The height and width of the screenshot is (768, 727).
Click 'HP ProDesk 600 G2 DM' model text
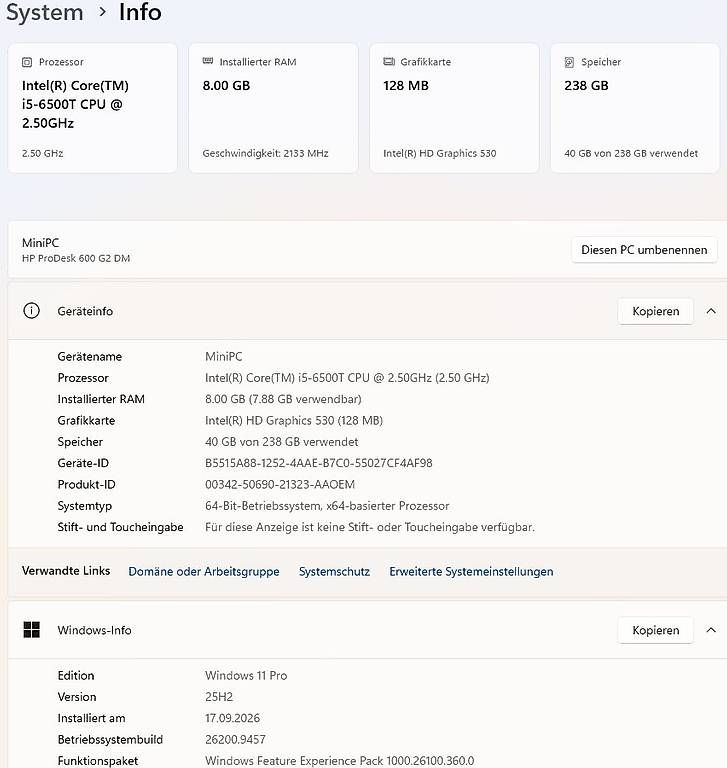(76, 258)
